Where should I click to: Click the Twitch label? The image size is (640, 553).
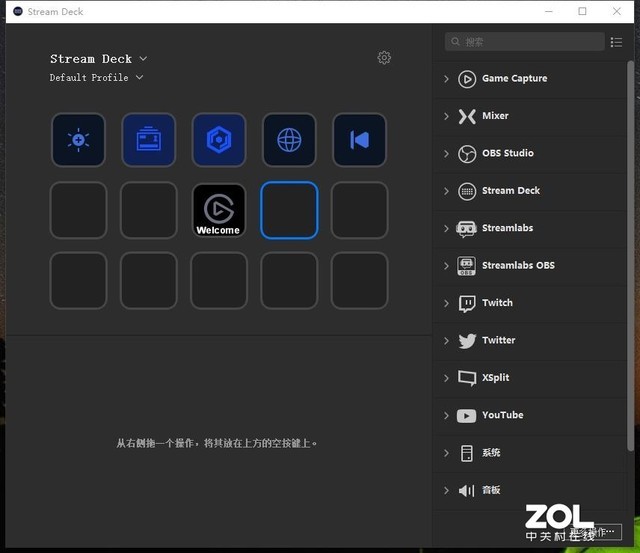(497, 303)
